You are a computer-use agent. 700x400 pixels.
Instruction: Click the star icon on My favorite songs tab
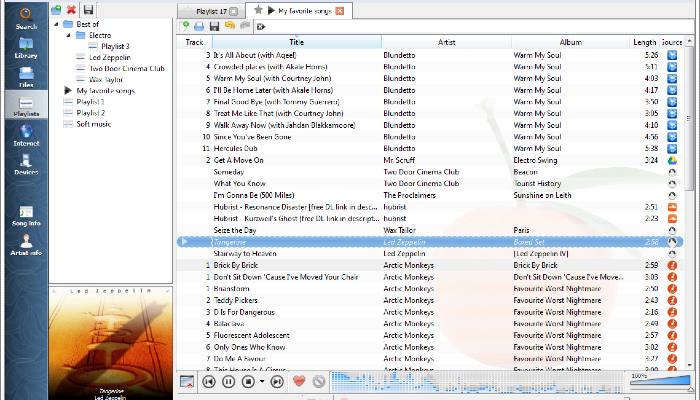click(258, 10)
